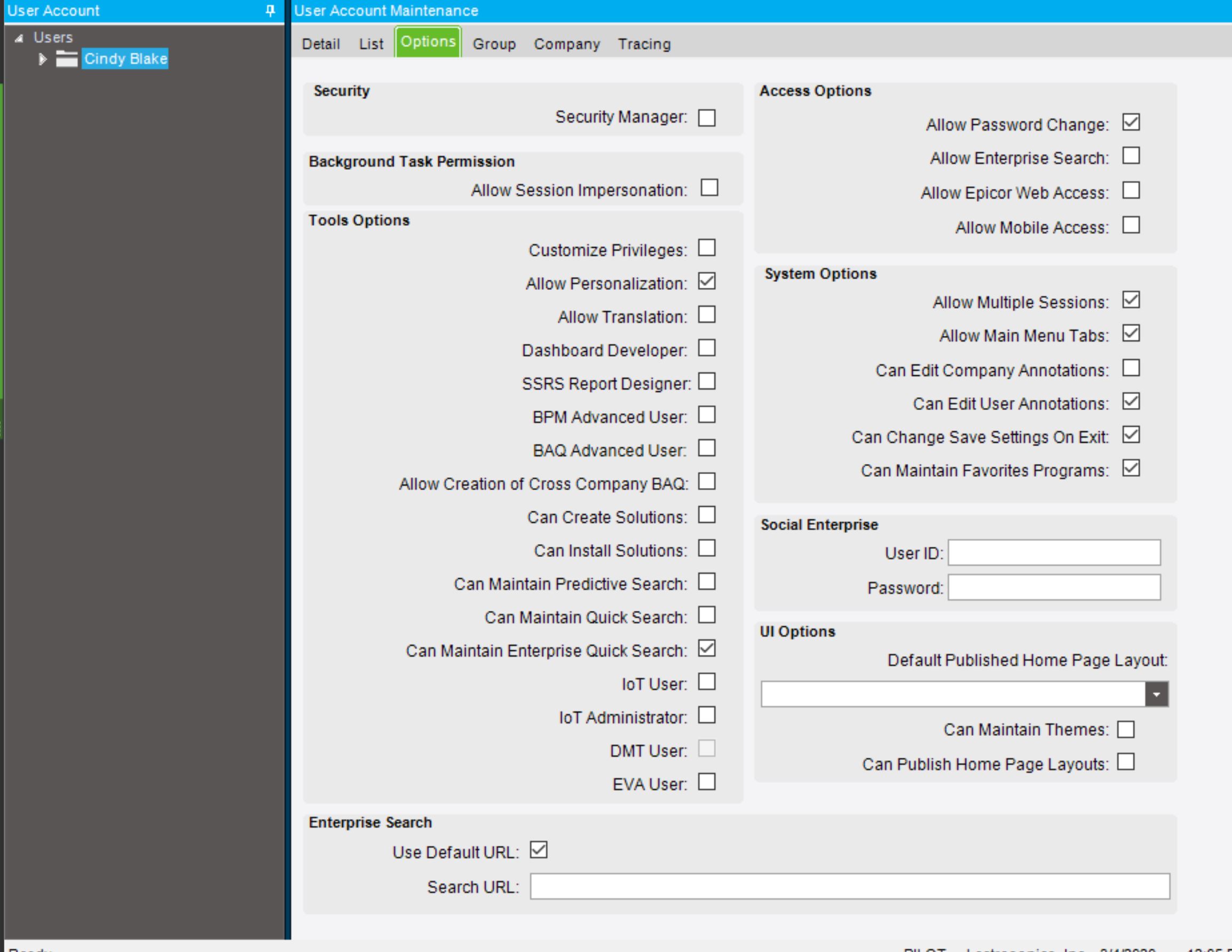
Task: Open the Company tab
Action: pyautogui.click(x=566, y=44)
